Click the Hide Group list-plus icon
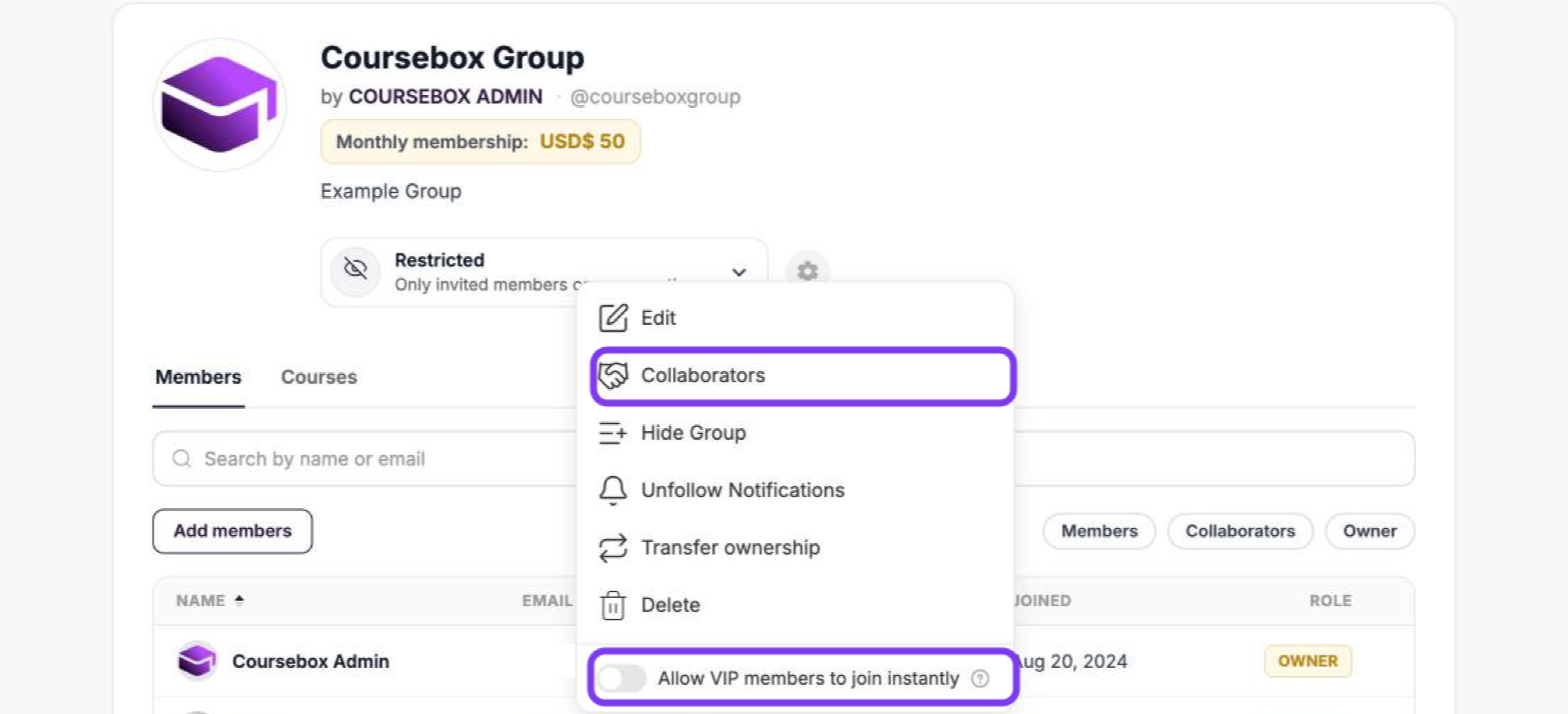Image resolution: width=1568 pixels, height=714 pixels. pyautogui.click(x=612, y=433)
